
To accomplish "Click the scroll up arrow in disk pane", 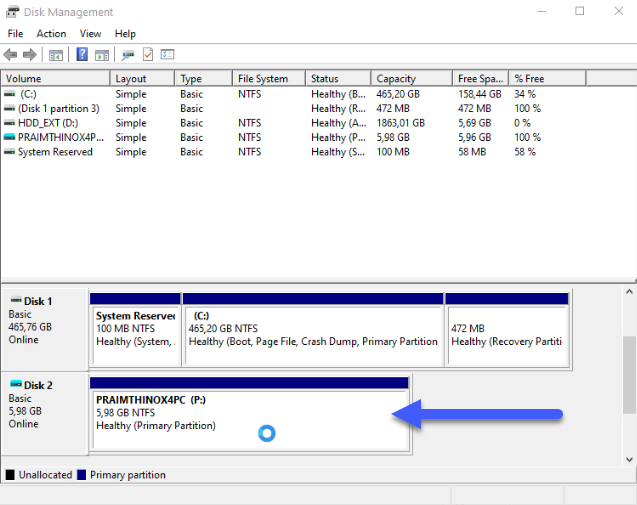I will pyautogui.click(x=629, y=291).
